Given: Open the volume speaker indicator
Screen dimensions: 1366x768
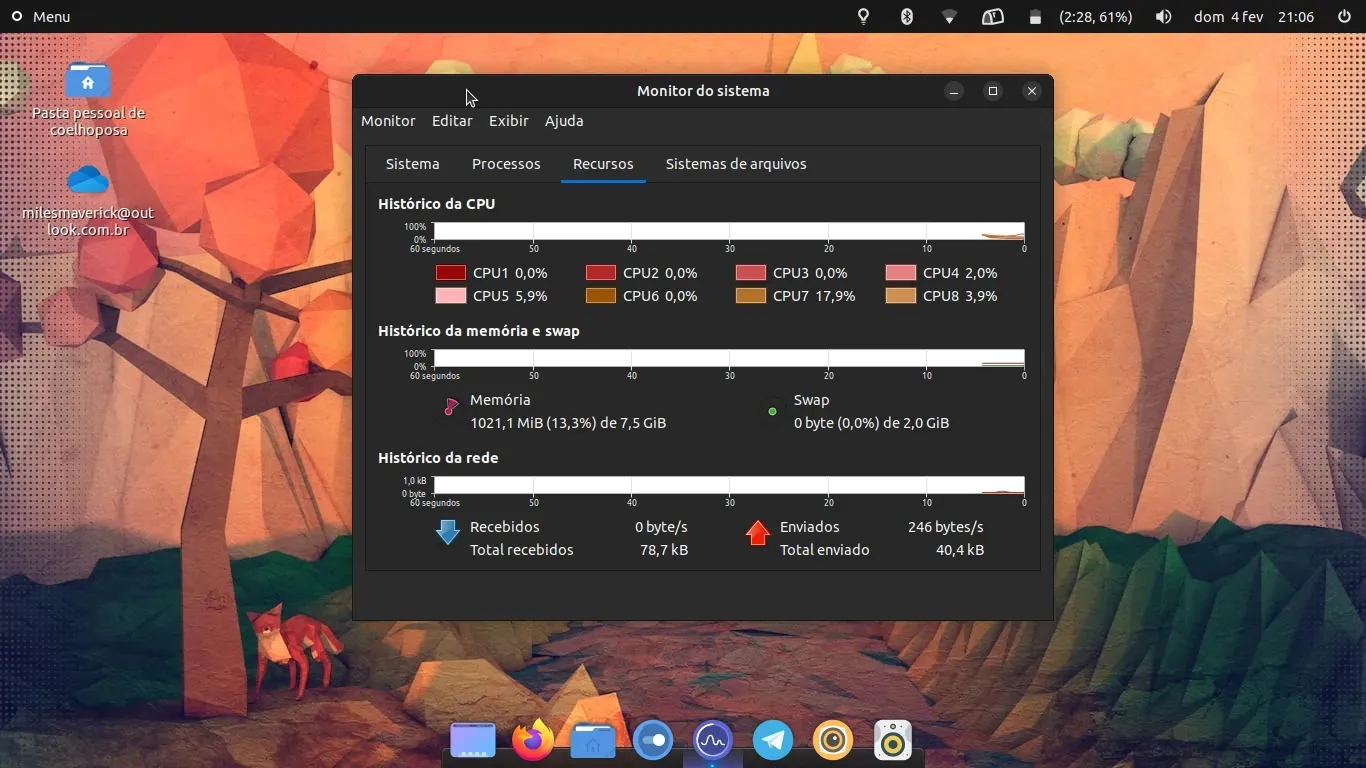Looking at the screenshot, I should 1163,17.
